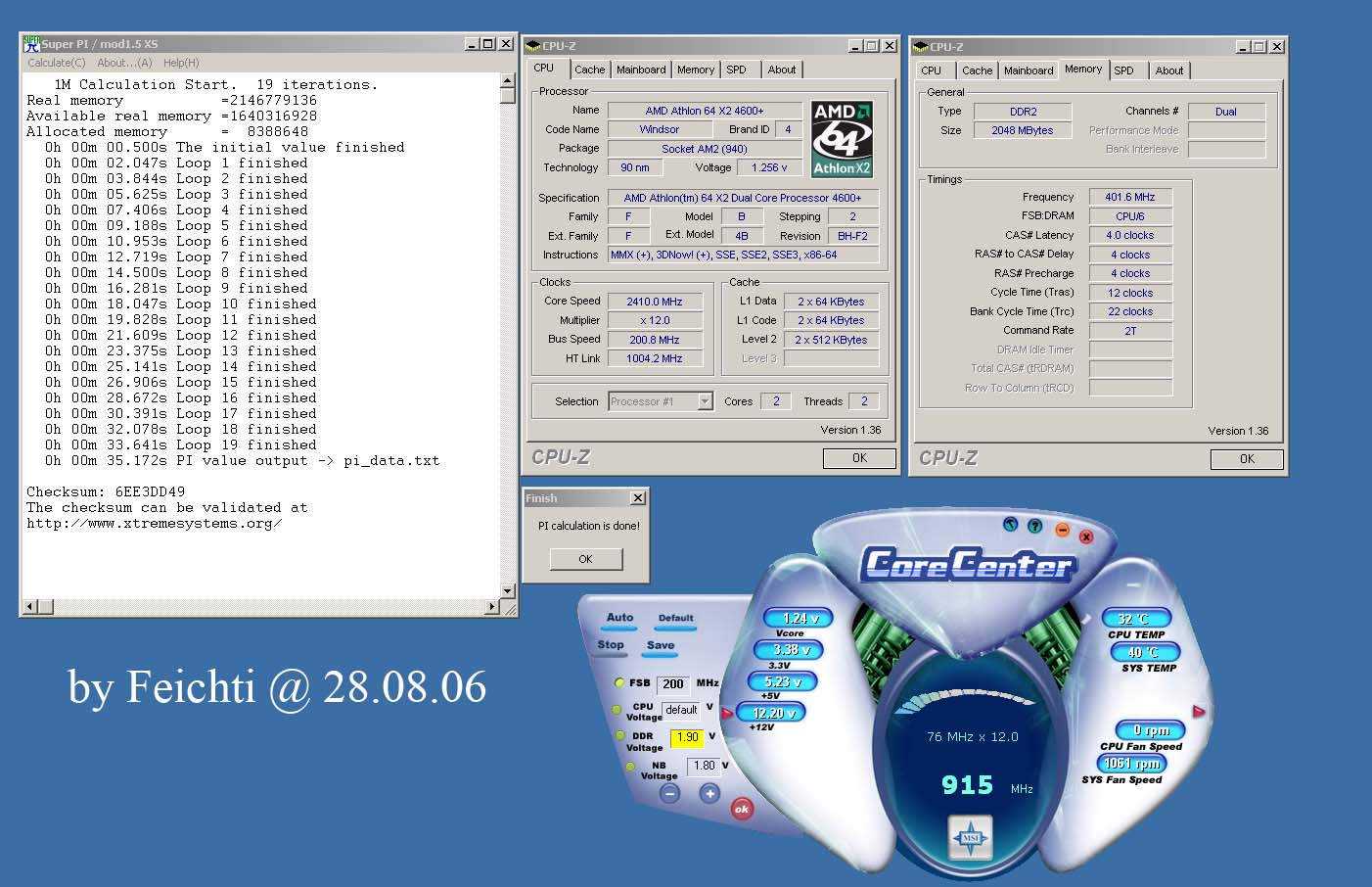
Task: Click Super PI title bar icon
Action: [x=31, y=44]
